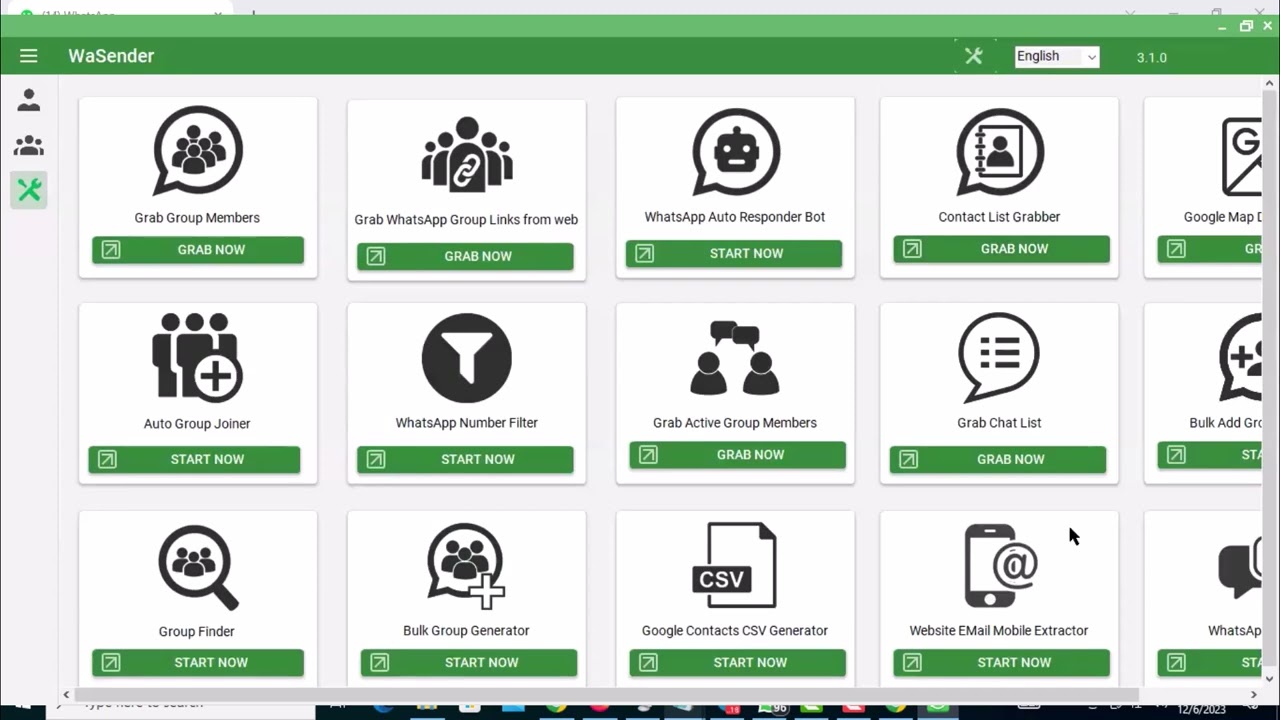1280x720 pixels.
Task: Select the tools sidebar icon
Action: (29, 190)
